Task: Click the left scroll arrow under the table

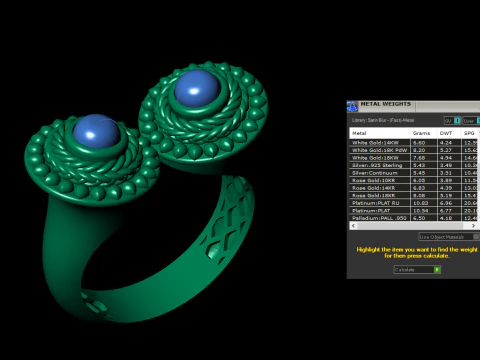Action: [353, 226]
